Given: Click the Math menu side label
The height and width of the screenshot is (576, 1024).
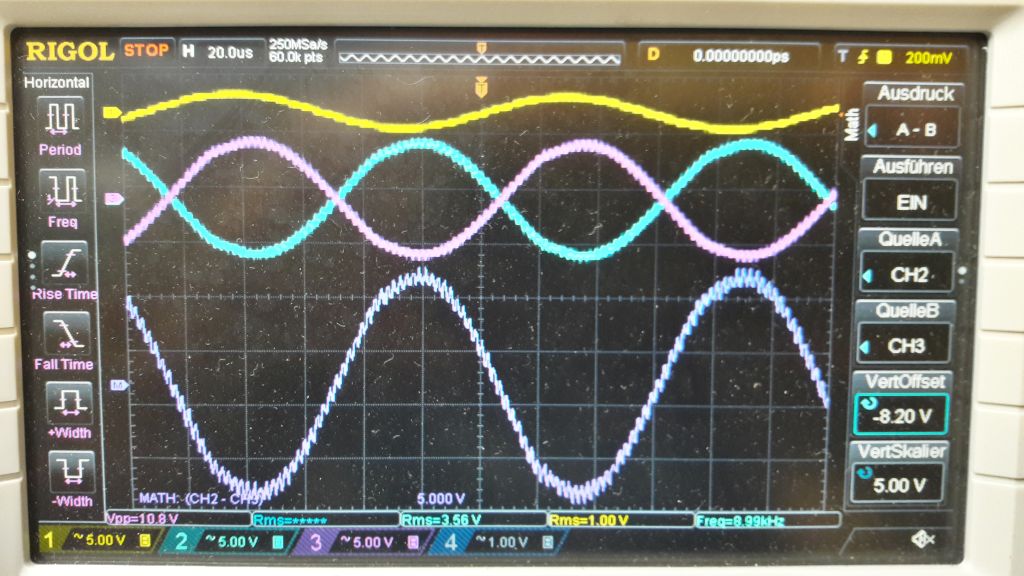Looking at the screenshot, I should 852,125.
